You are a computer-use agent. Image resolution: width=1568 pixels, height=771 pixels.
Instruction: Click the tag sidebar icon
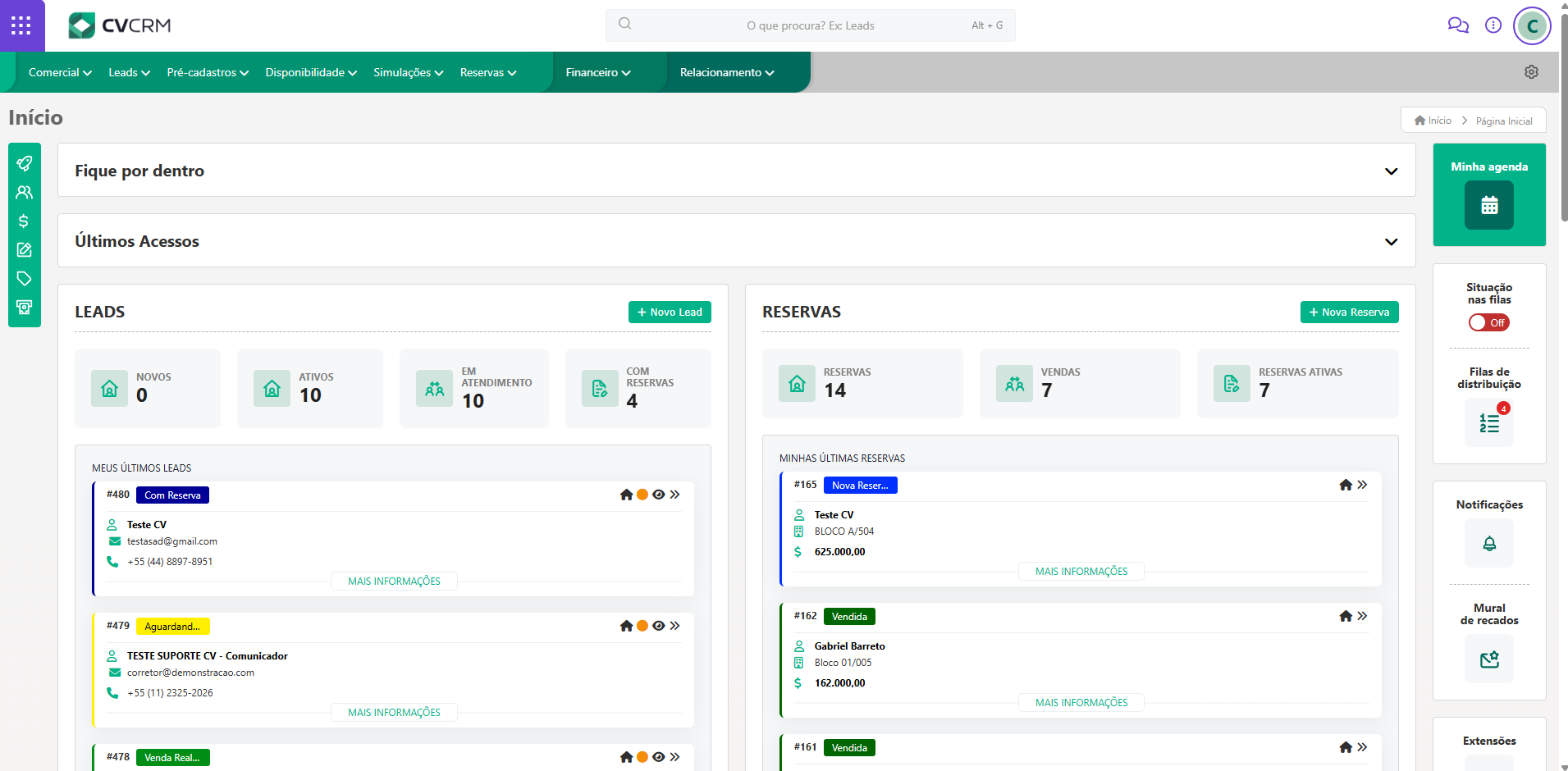click(25, 278)
